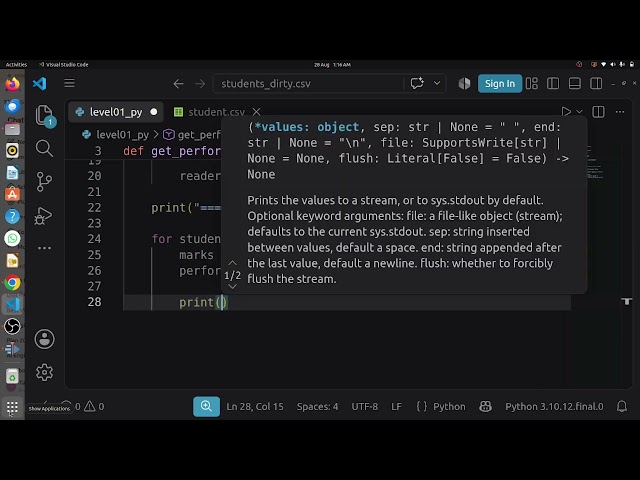Go back with the left arrow
The width and height of the screenshot is (640, 480).
coord(178,84)
